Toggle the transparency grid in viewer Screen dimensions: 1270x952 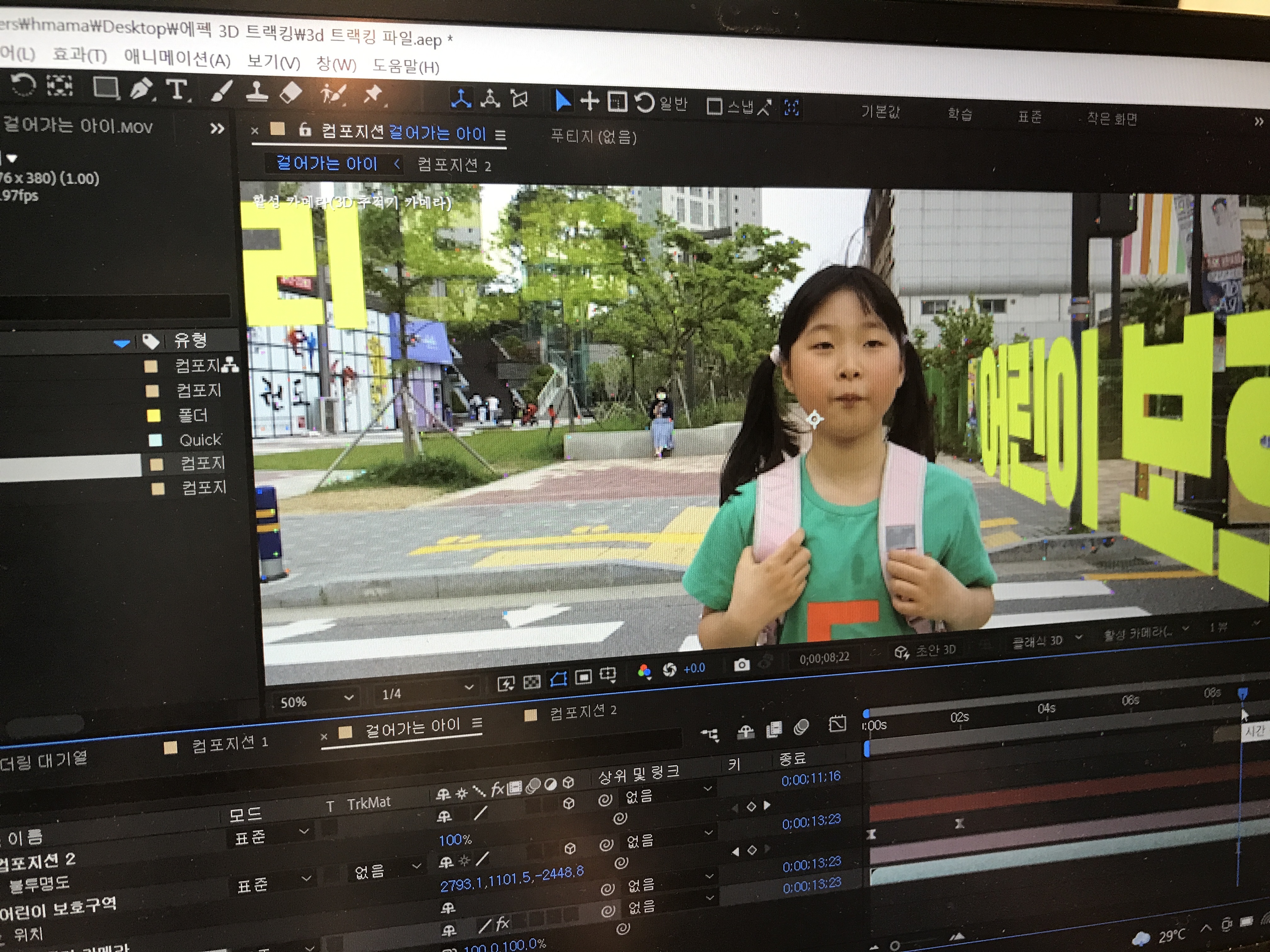tap(532, 681)
